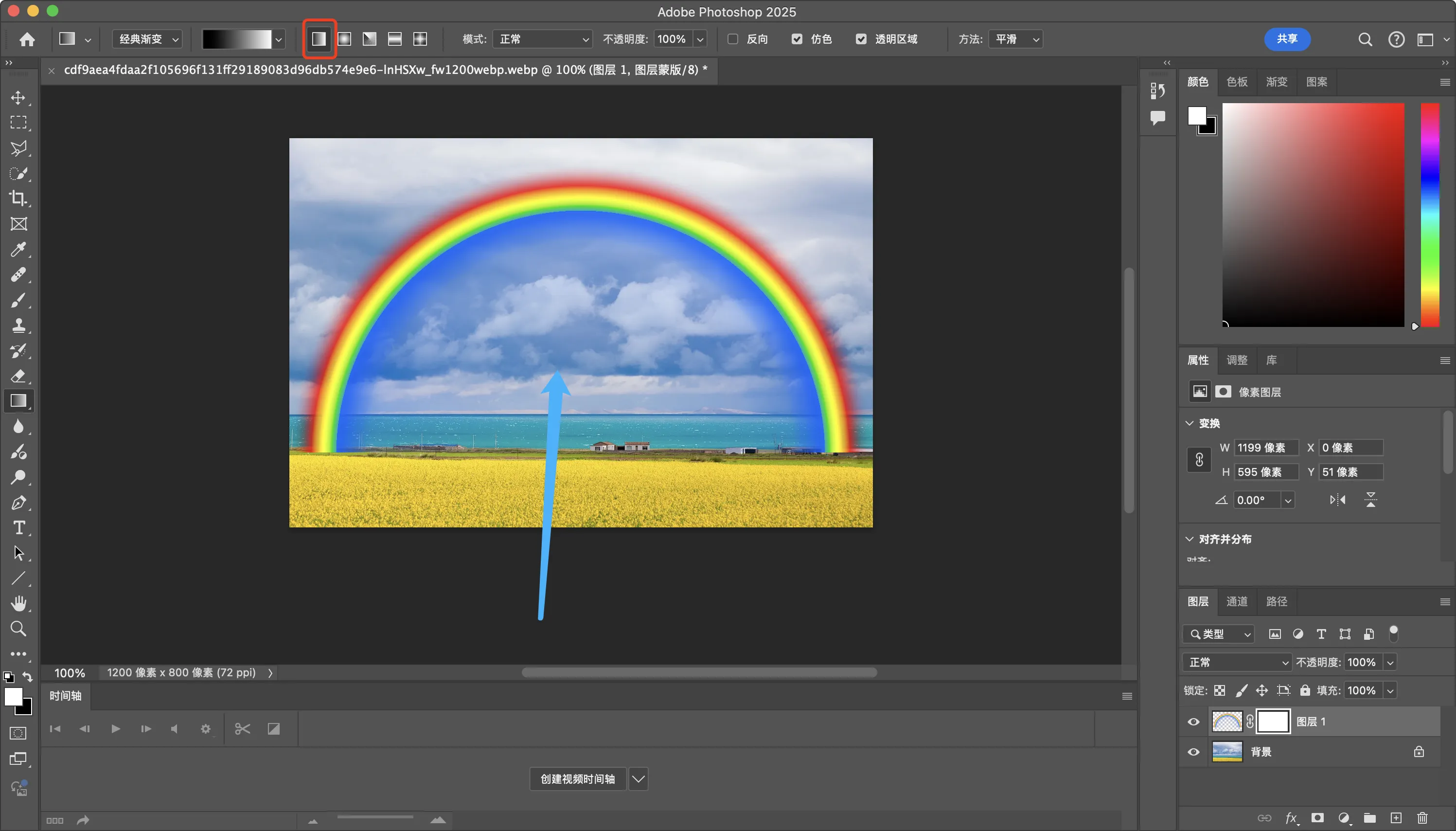Collapse the 变换 section
The height and width of the screenshot is (831, 1456).
click(x=1189, y=423)
